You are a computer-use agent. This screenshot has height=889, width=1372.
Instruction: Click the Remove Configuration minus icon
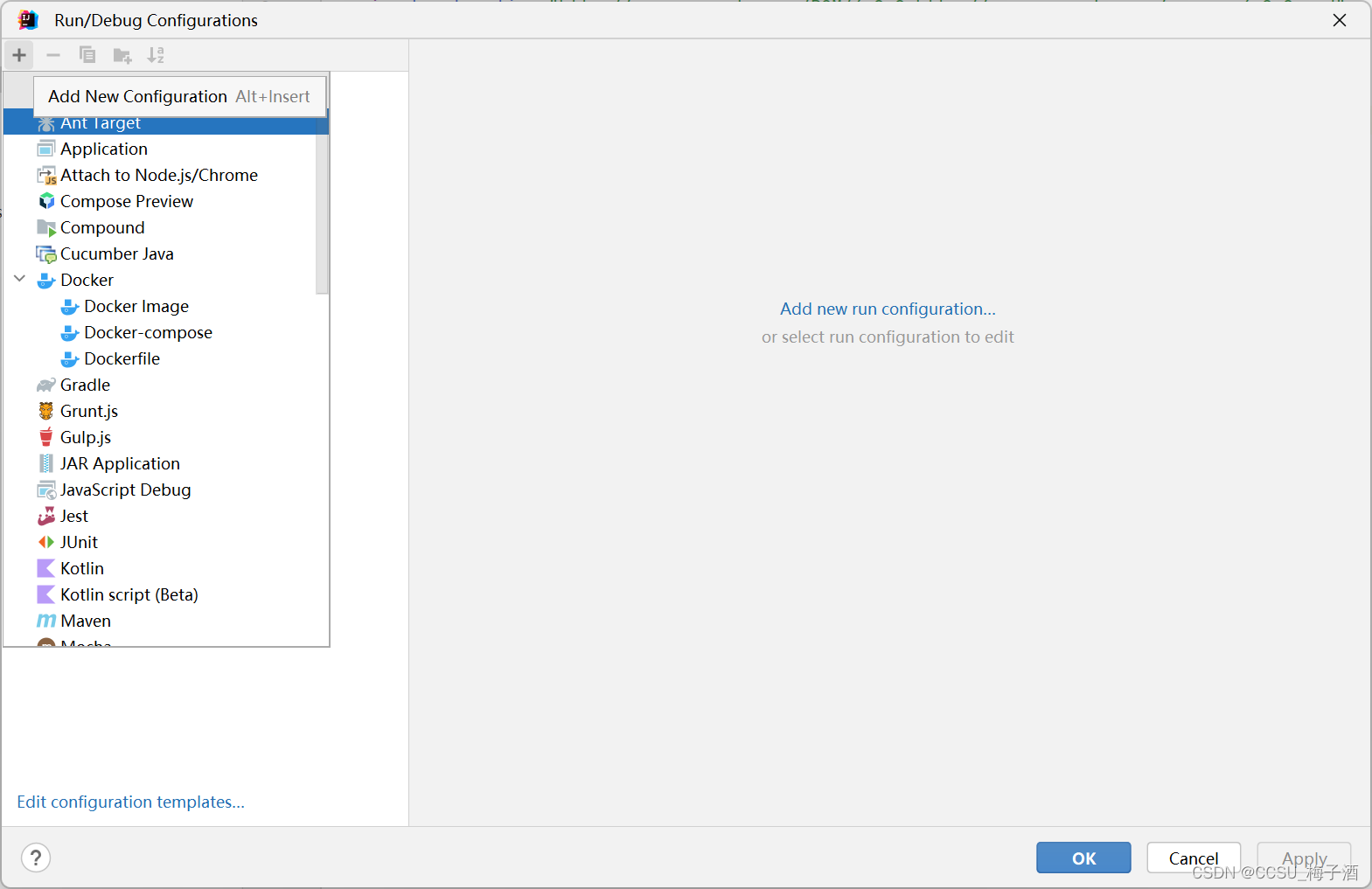tap(53, 55)
